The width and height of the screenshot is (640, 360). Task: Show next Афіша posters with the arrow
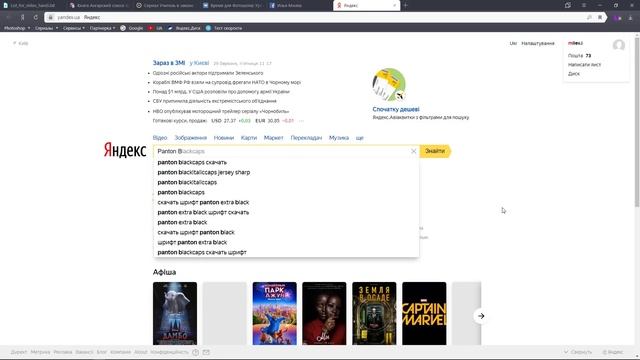coord(481,316)
